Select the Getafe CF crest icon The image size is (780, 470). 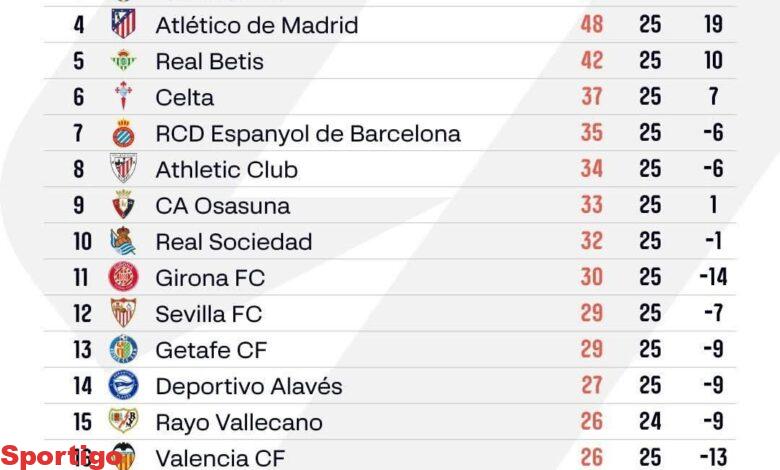tap(123, 350)
